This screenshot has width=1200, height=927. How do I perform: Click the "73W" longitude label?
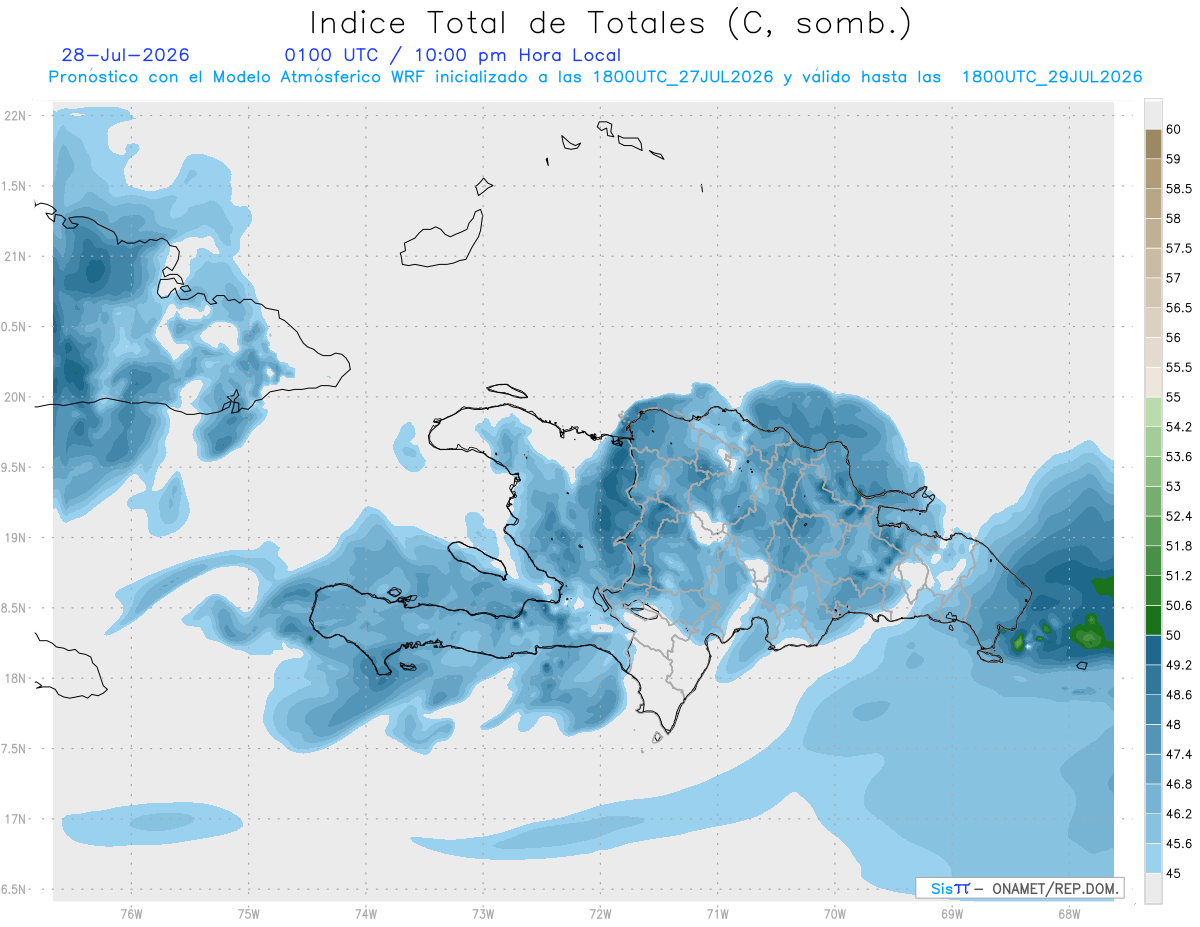(x=483, y=914)
